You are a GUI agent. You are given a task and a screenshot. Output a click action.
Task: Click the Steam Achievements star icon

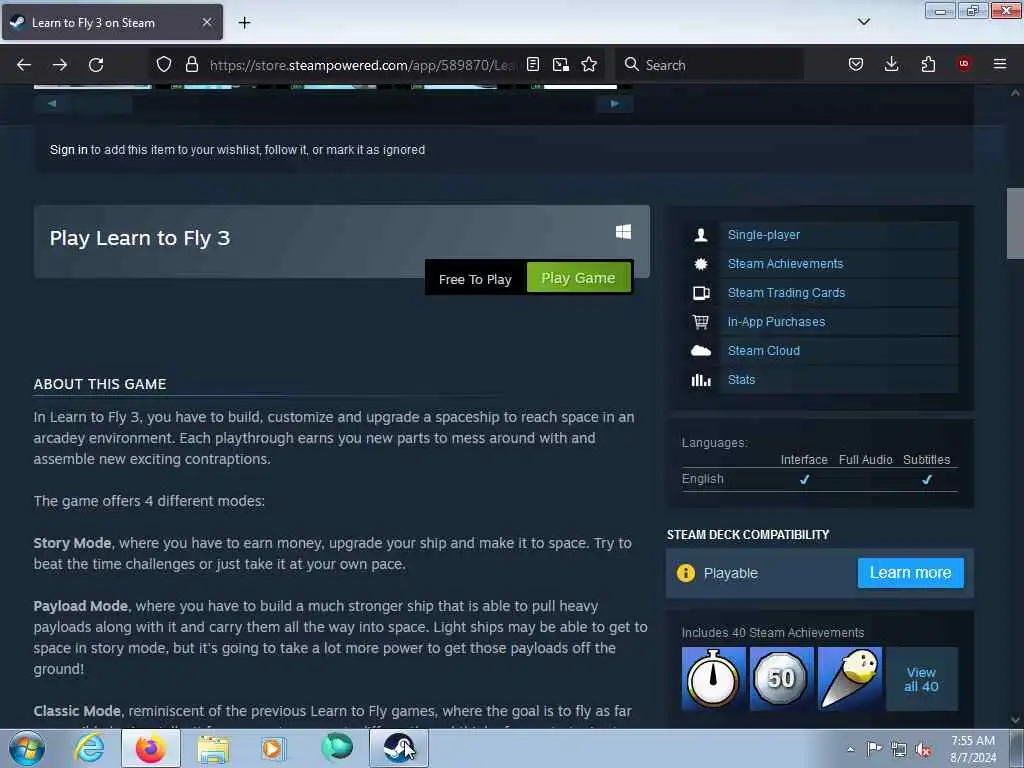pyautogui.click(x=701, y=264)
